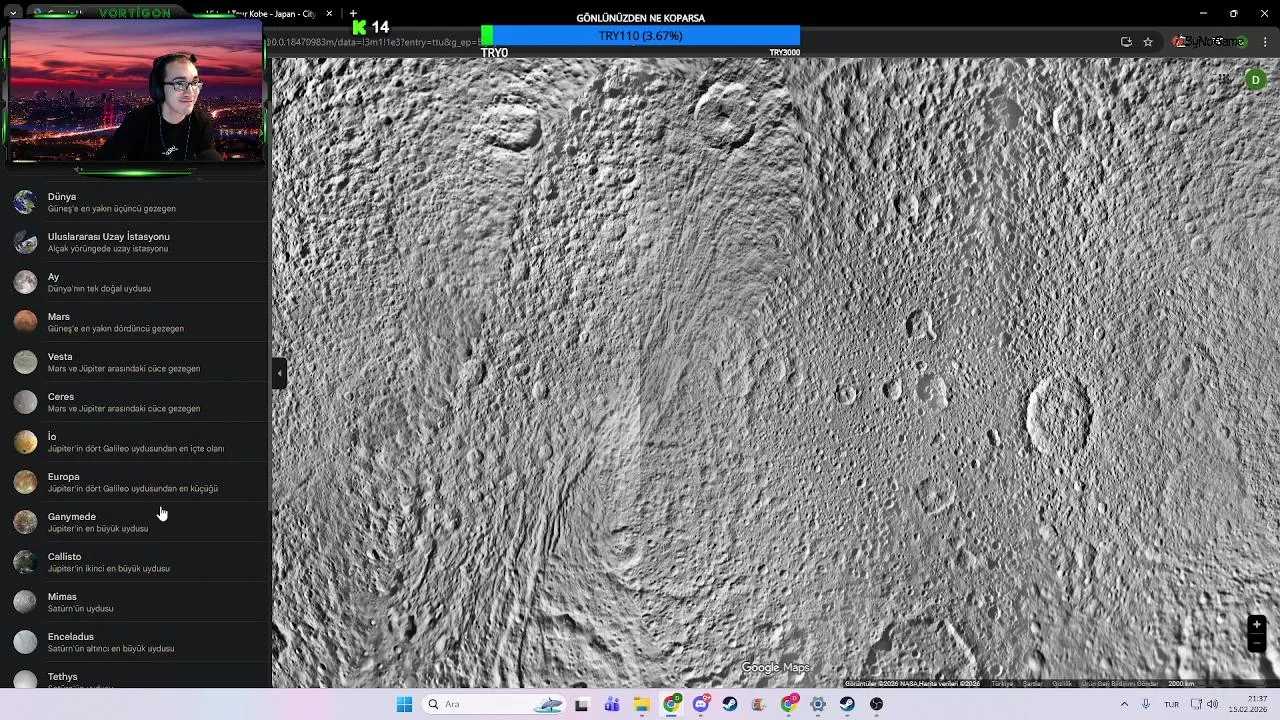Click the taskbar Ara search box
The height and width of the screenshot is (720, 1280).
click(495, 704)
